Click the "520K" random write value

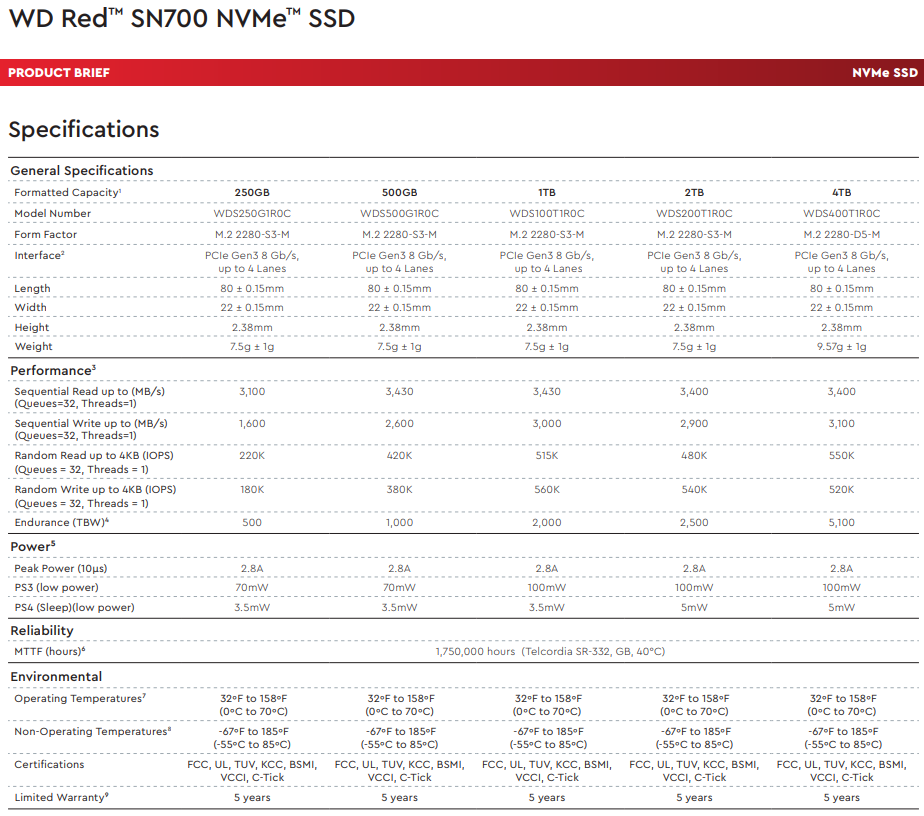(x=842, y=490)
